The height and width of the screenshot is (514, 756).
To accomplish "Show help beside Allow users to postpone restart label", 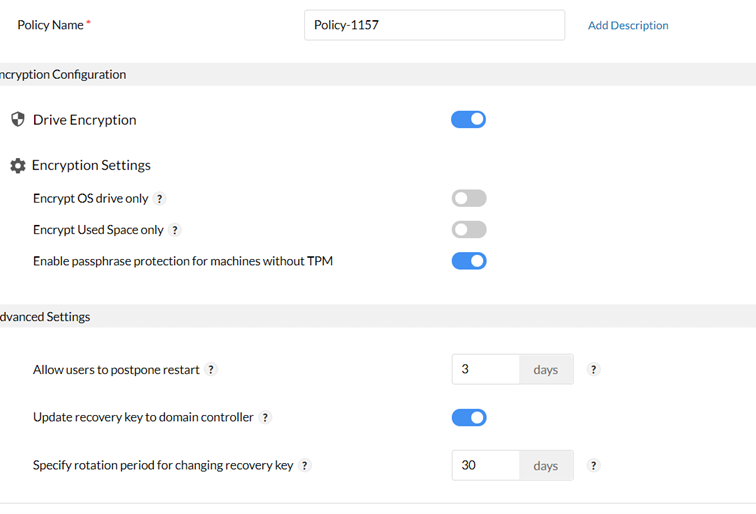I will click(210, 370).
